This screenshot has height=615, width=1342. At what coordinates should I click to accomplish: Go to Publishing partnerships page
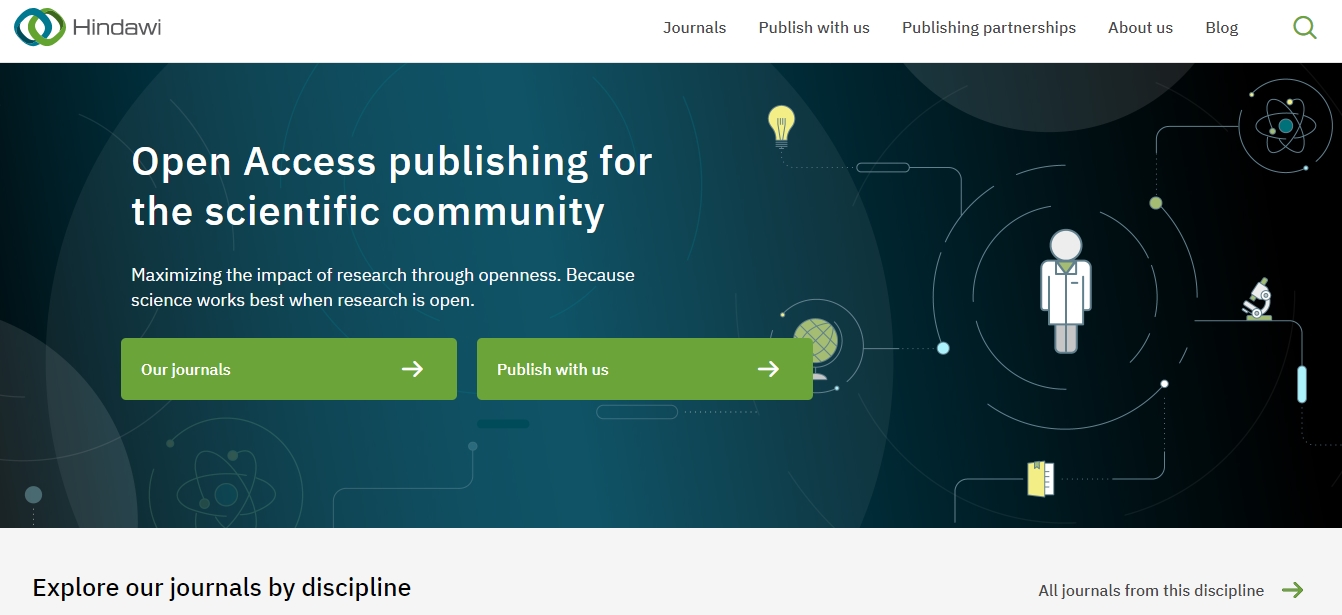tap(988, 28)
